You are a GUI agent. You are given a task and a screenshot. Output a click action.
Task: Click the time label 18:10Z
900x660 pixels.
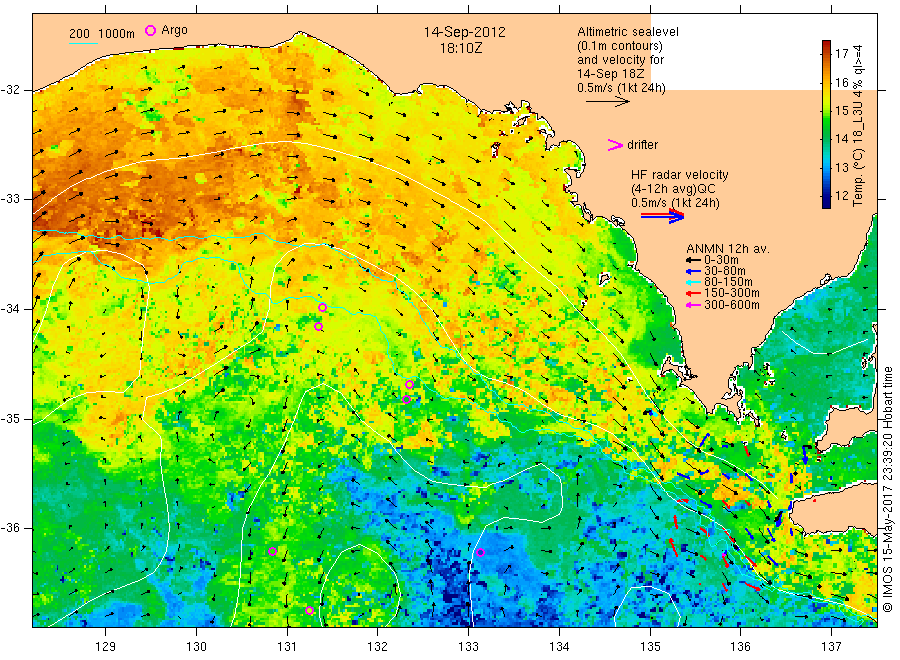(x=461, y=49)
